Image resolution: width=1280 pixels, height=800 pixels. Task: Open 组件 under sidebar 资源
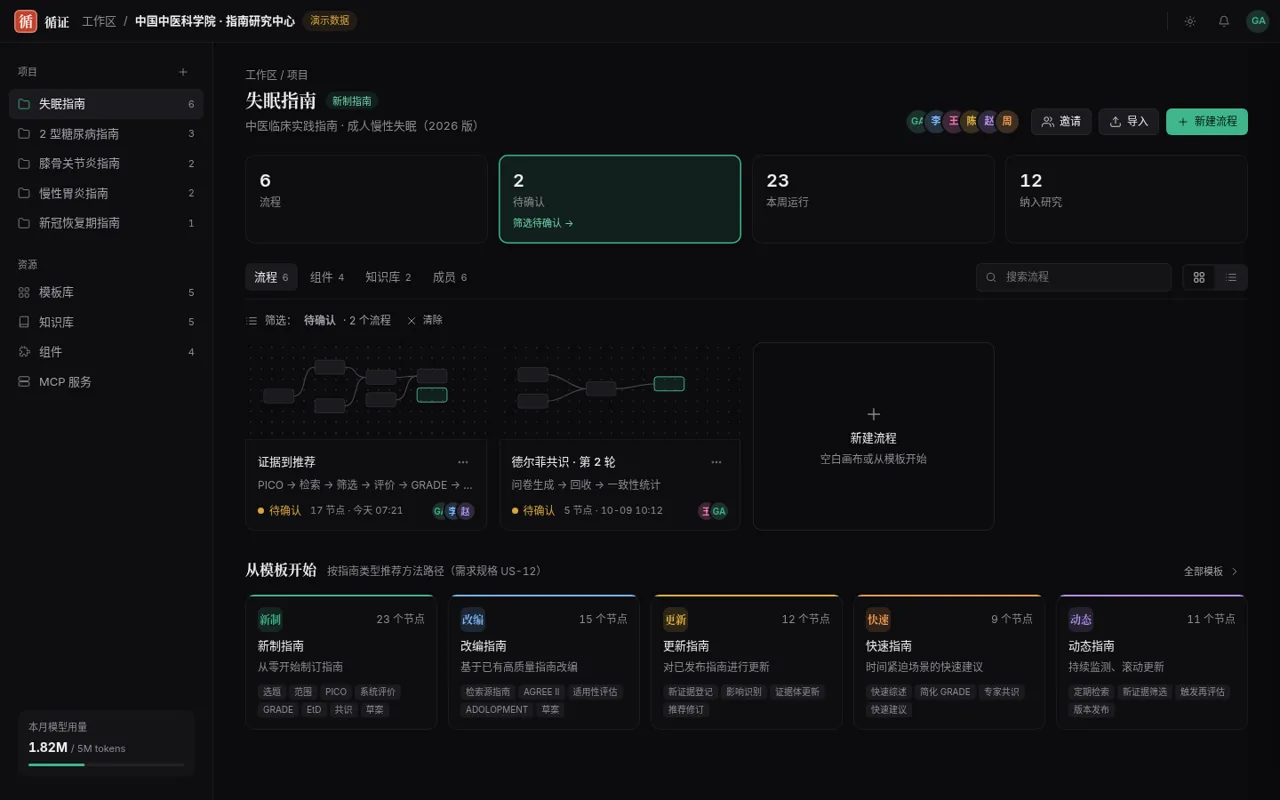pos(106,352)
